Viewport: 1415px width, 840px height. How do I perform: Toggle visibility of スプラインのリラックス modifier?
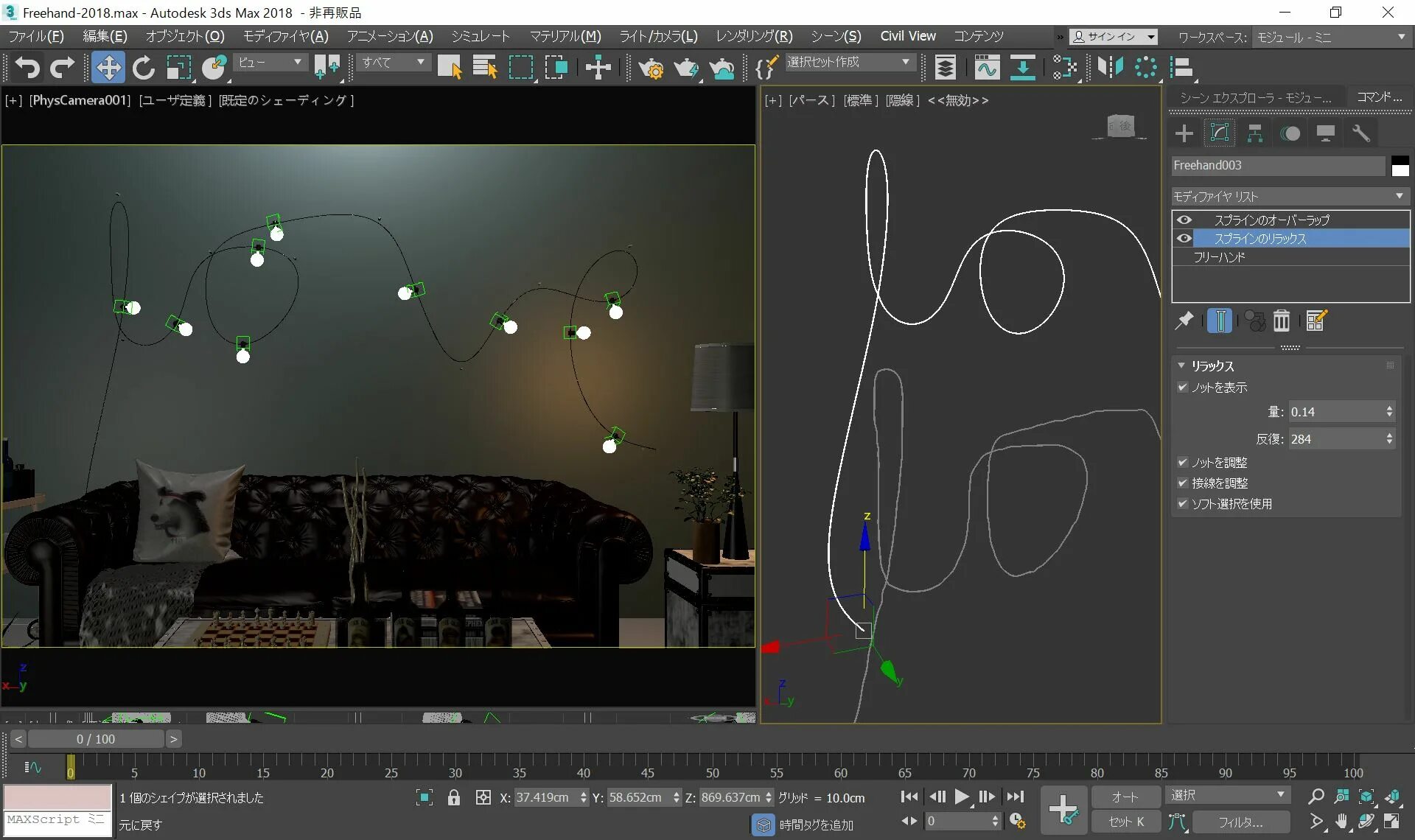coord(1184,238)
